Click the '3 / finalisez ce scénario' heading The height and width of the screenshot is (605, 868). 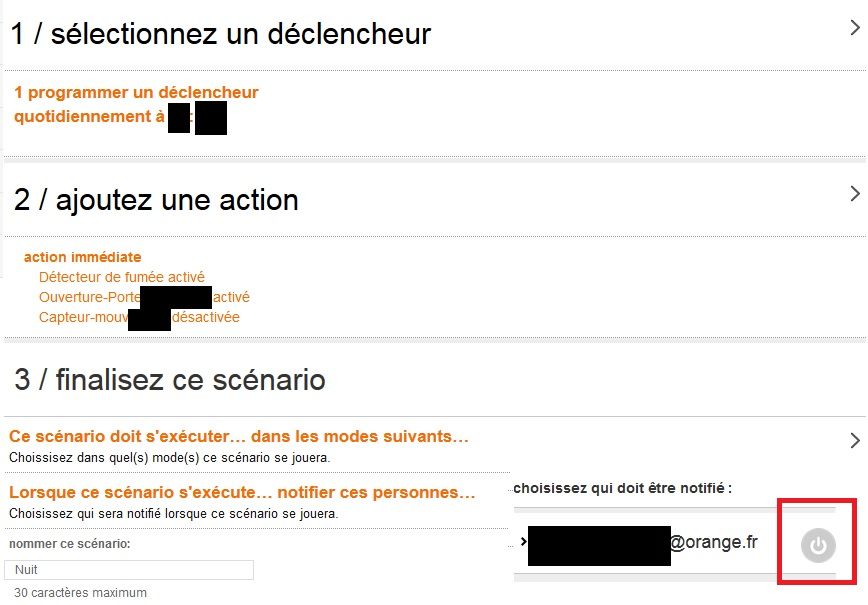pos(170,380)
